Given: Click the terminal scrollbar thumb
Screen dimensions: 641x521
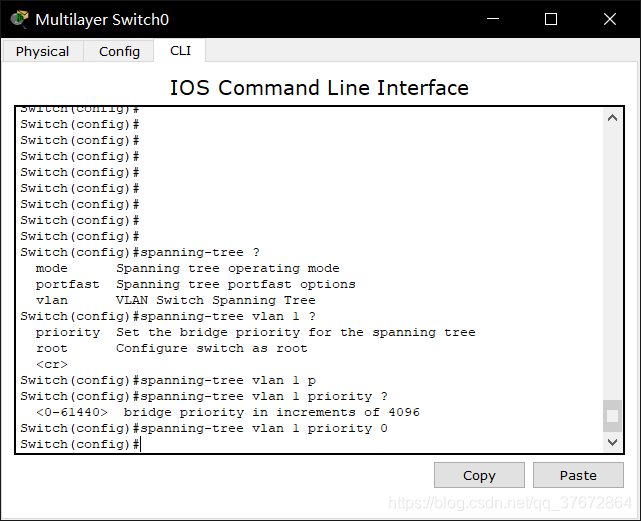Looking at the screenshot, I should coord(612,416).
